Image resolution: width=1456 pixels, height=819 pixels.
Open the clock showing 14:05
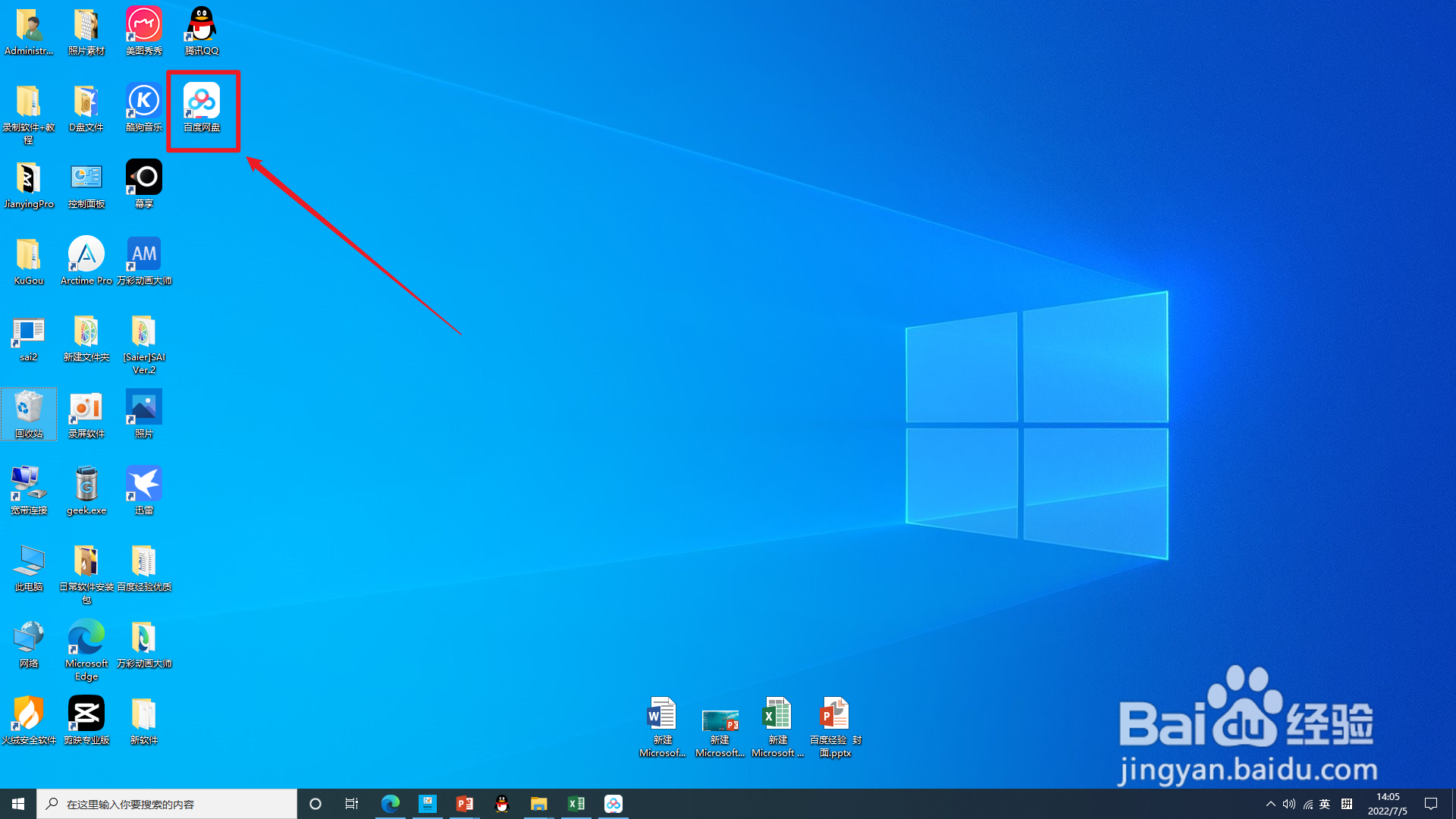tap(1388, 804)
